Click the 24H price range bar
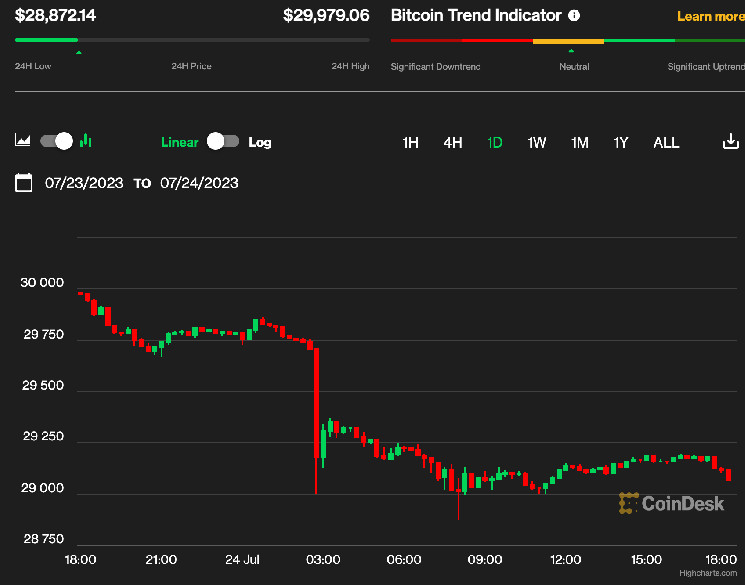Screen dimensions: 745x585 192,40
